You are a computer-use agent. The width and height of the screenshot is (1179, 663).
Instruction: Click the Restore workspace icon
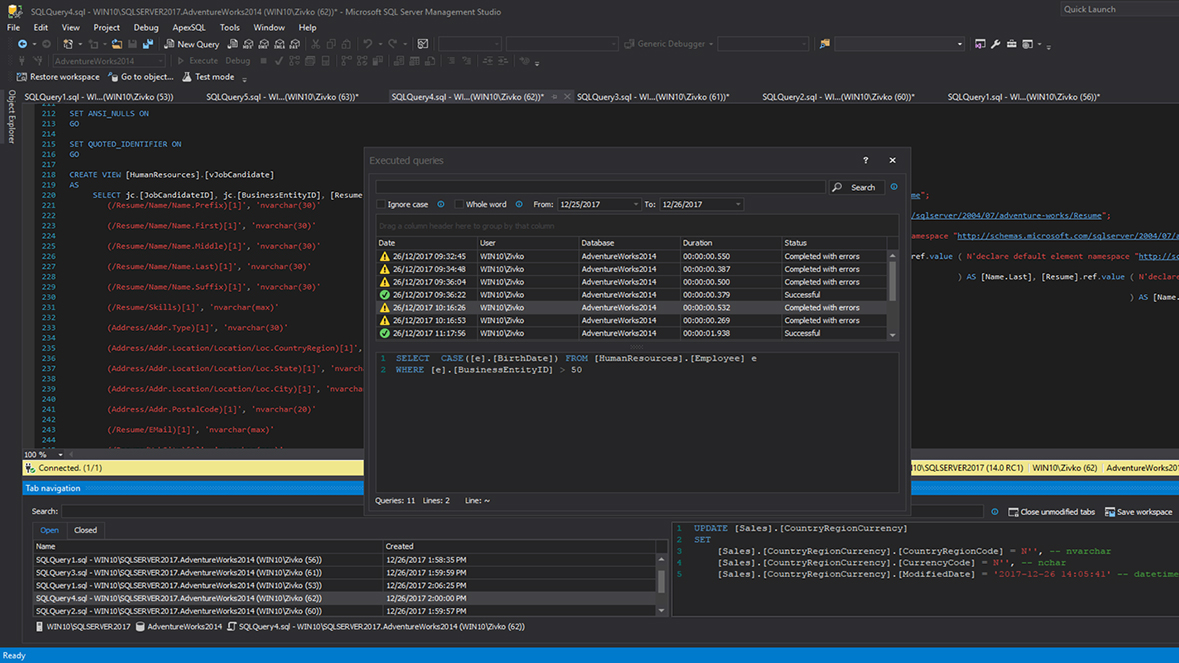pos(22,77)
